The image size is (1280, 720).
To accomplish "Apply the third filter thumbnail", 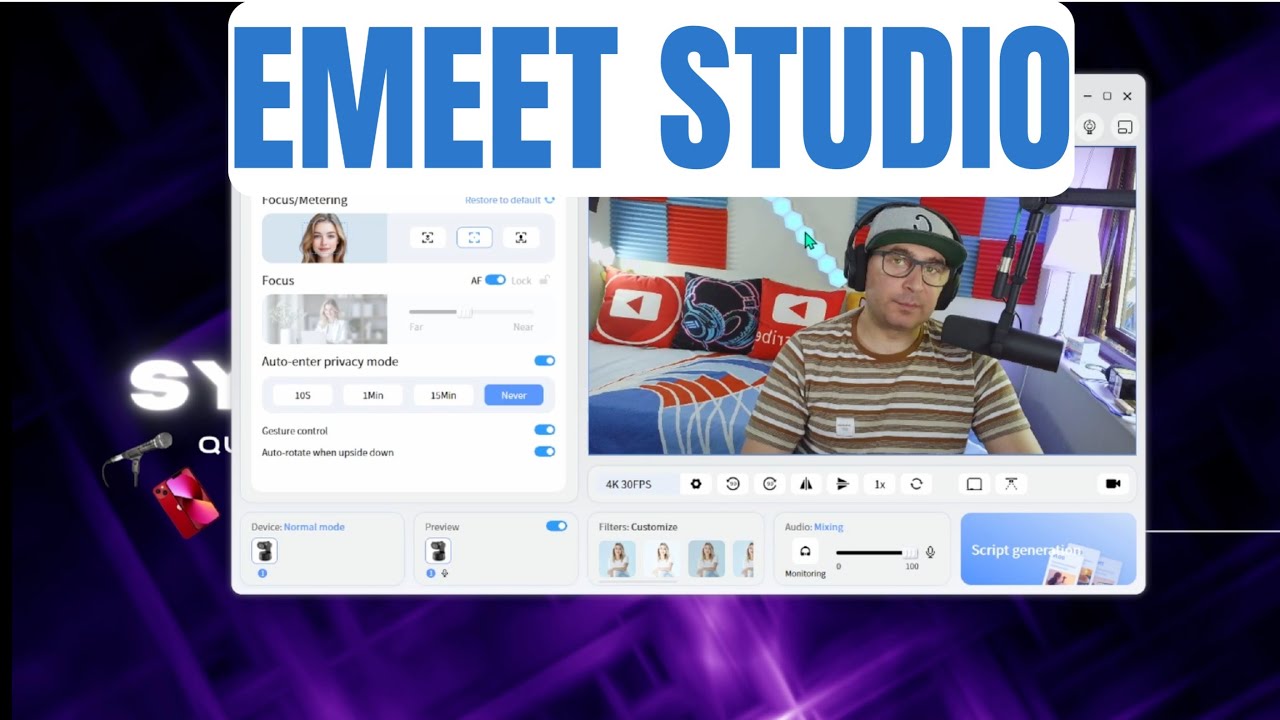I will pyautogui.click(x=707, y=559).
